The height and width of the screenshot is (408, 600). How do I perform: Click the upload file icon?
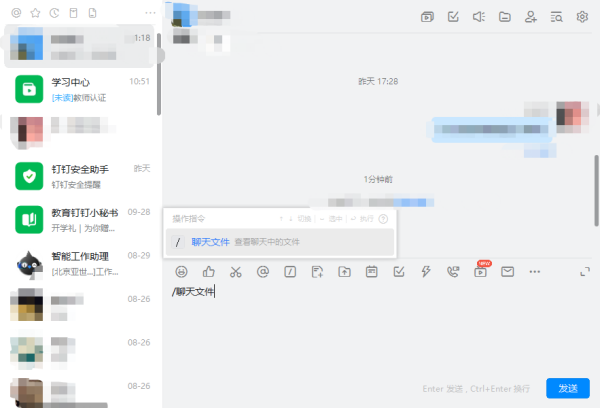tap(344, 272)
